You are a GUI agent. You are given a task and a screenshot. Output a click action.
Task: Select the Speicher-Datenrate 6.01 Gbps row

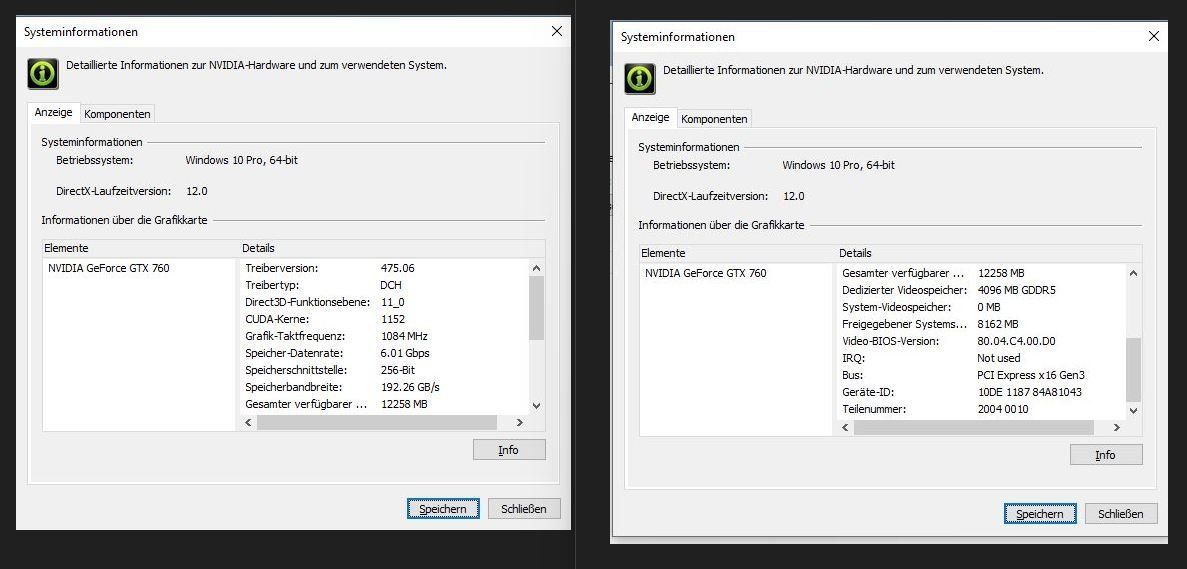385,353
